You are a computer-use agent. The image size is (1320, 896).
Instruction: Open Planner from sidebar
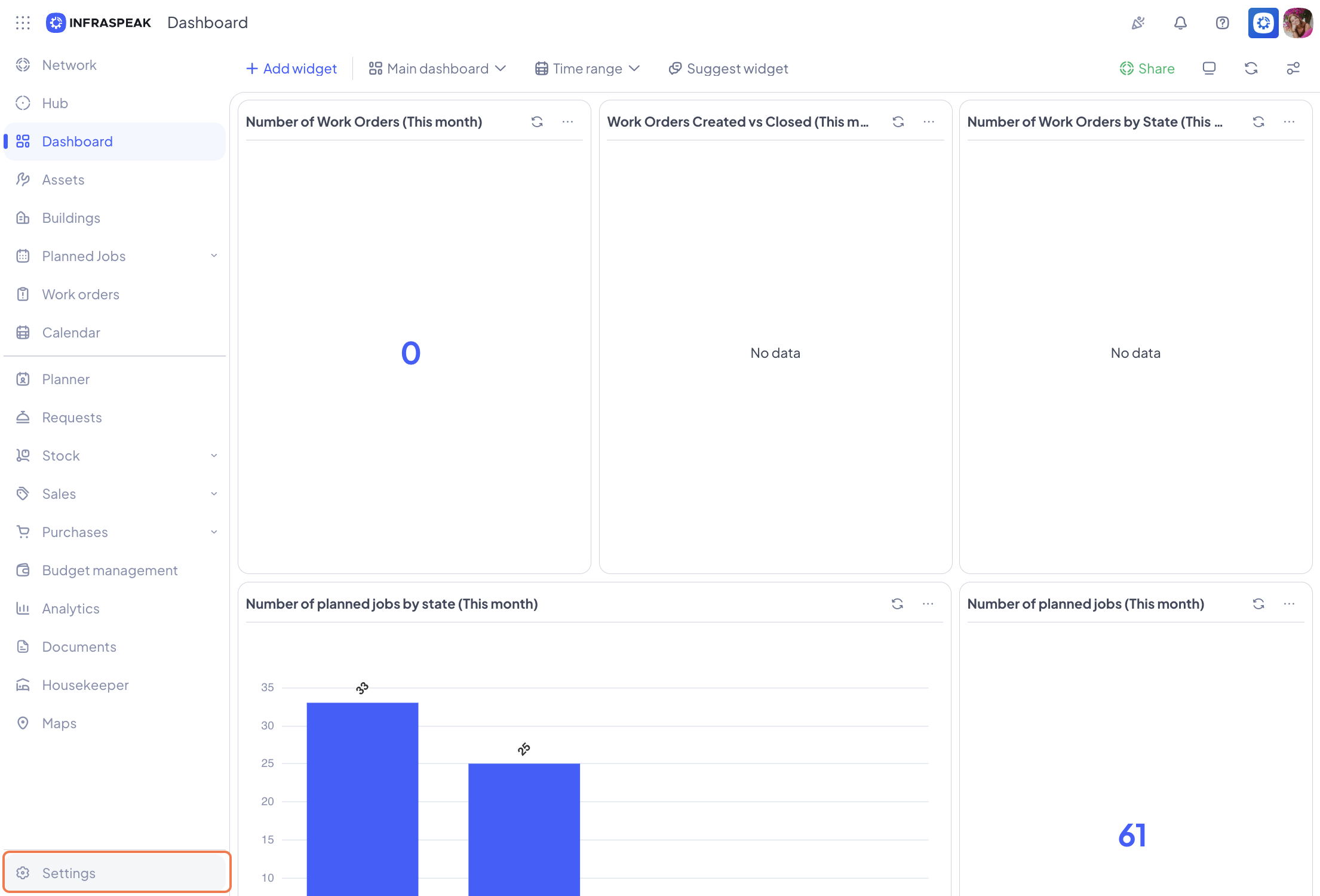pos(115,379)
